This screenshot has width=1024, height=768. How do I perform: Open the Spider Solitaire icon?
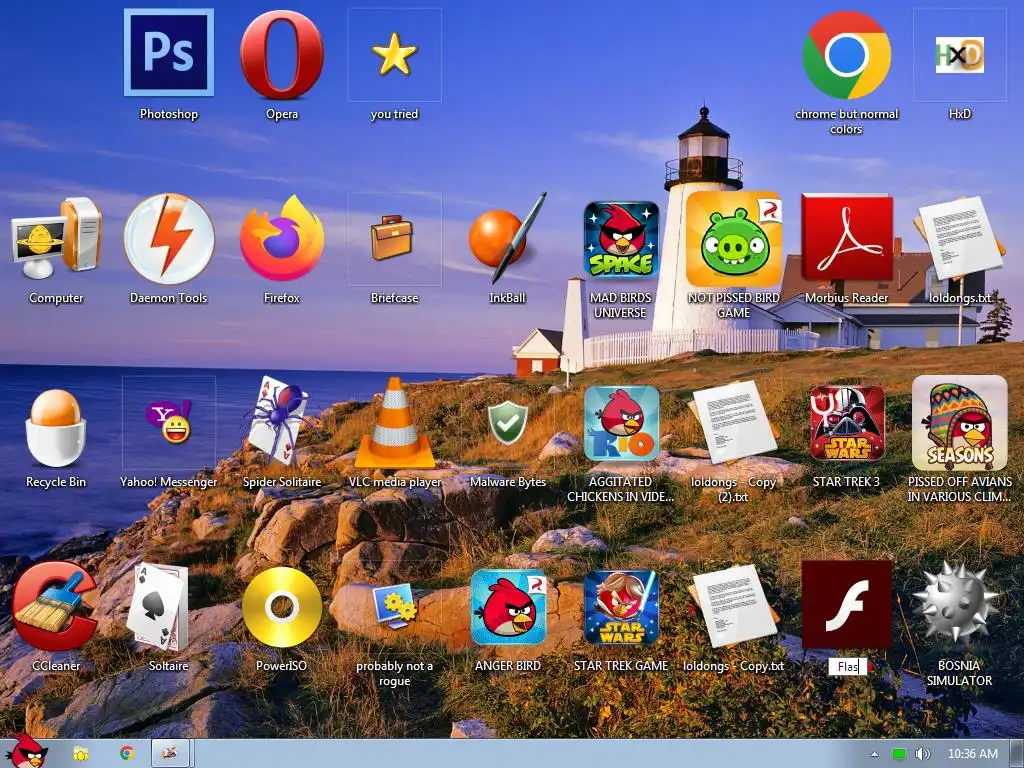(280, 421)
